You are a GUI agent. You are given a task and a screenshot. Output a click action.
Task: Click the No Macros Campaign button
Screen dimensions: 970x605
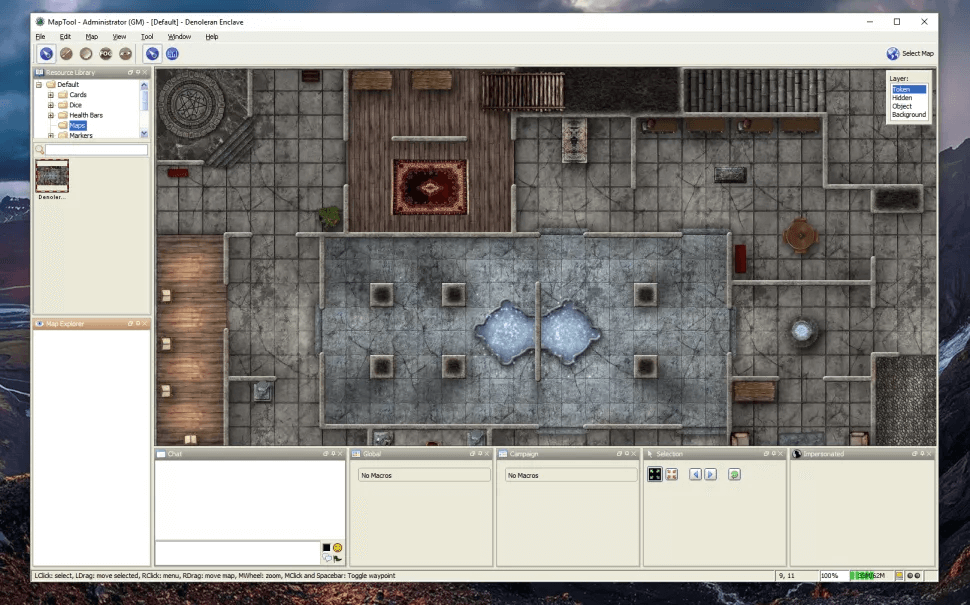click(x=571, y=476)
